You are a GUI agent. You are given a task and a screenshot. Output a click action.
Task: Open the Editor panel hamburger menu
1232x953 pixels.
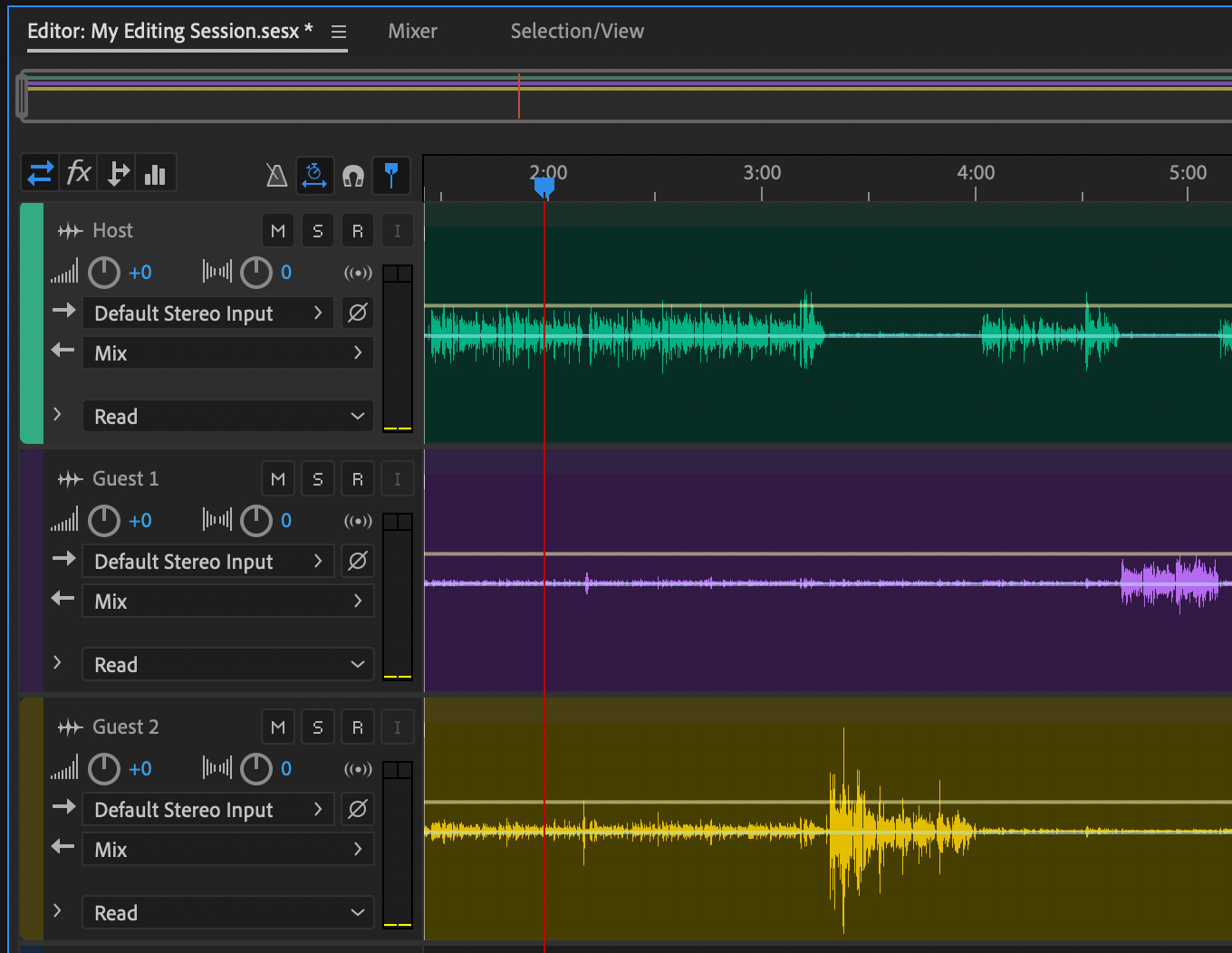point(339,32)
